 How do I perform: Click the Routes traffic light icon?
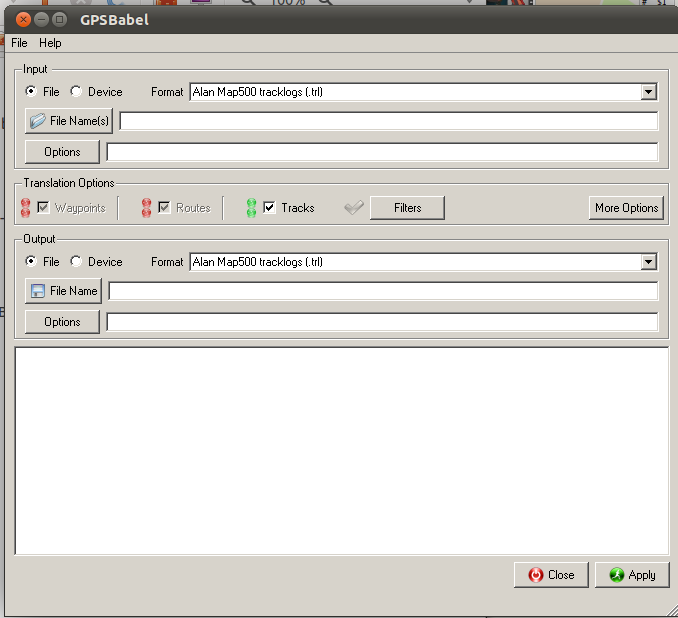click(146, 208)
